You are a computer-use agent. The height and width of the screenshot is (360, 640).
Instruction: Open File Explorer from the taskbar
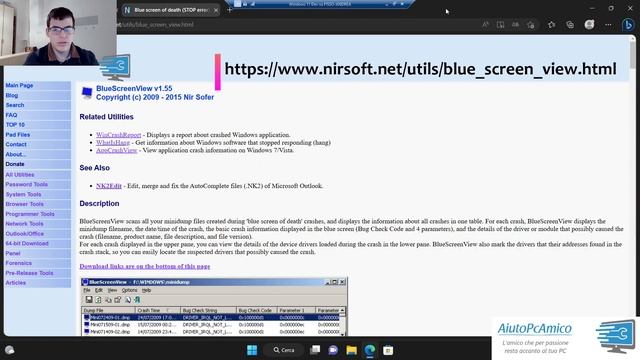[x=351, y=350]
